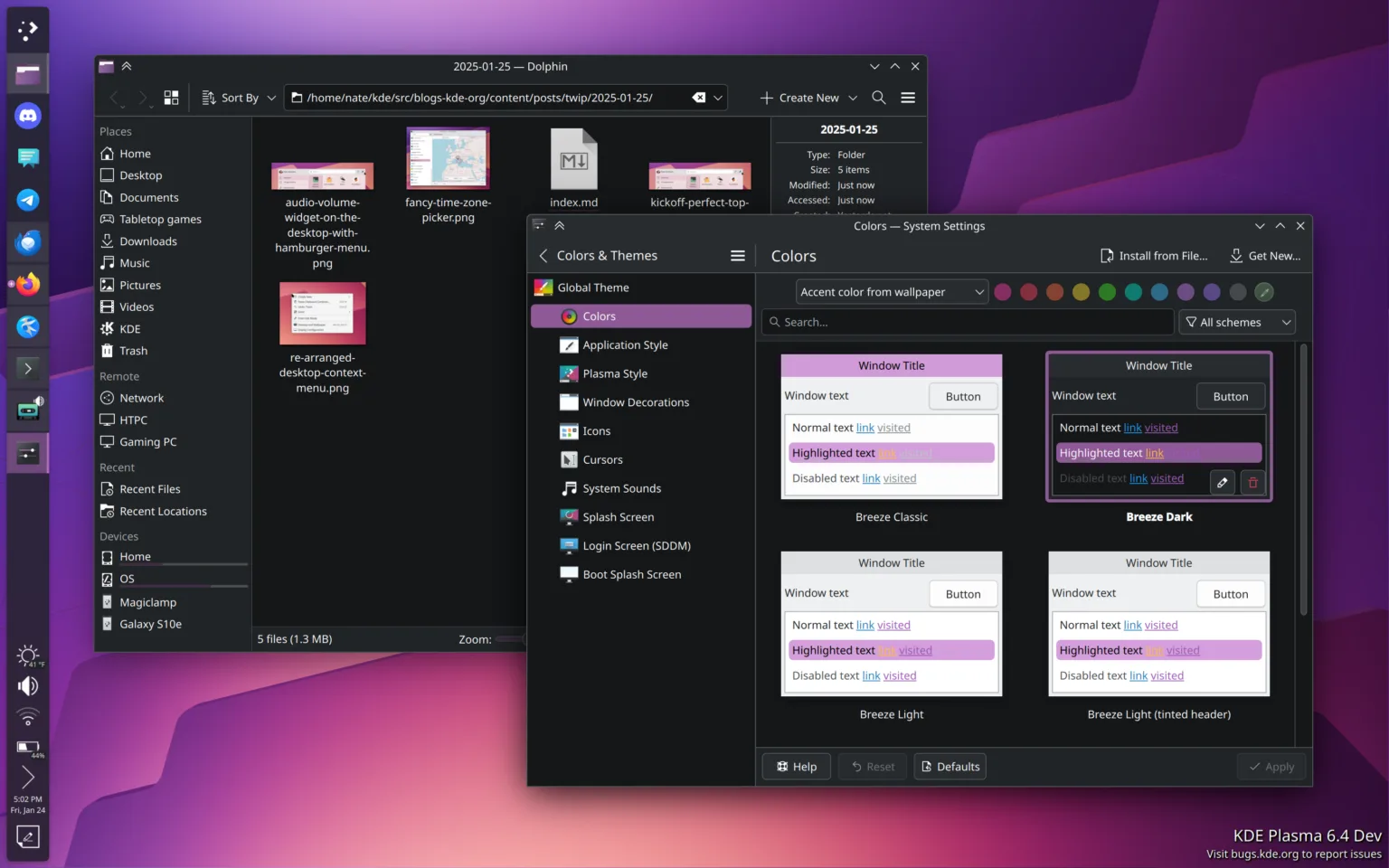Image resolution: width=1389 pixels, height=868 pixels.
Task: Open the Colors & Themes sidebar menu
Action: (738, 256)
